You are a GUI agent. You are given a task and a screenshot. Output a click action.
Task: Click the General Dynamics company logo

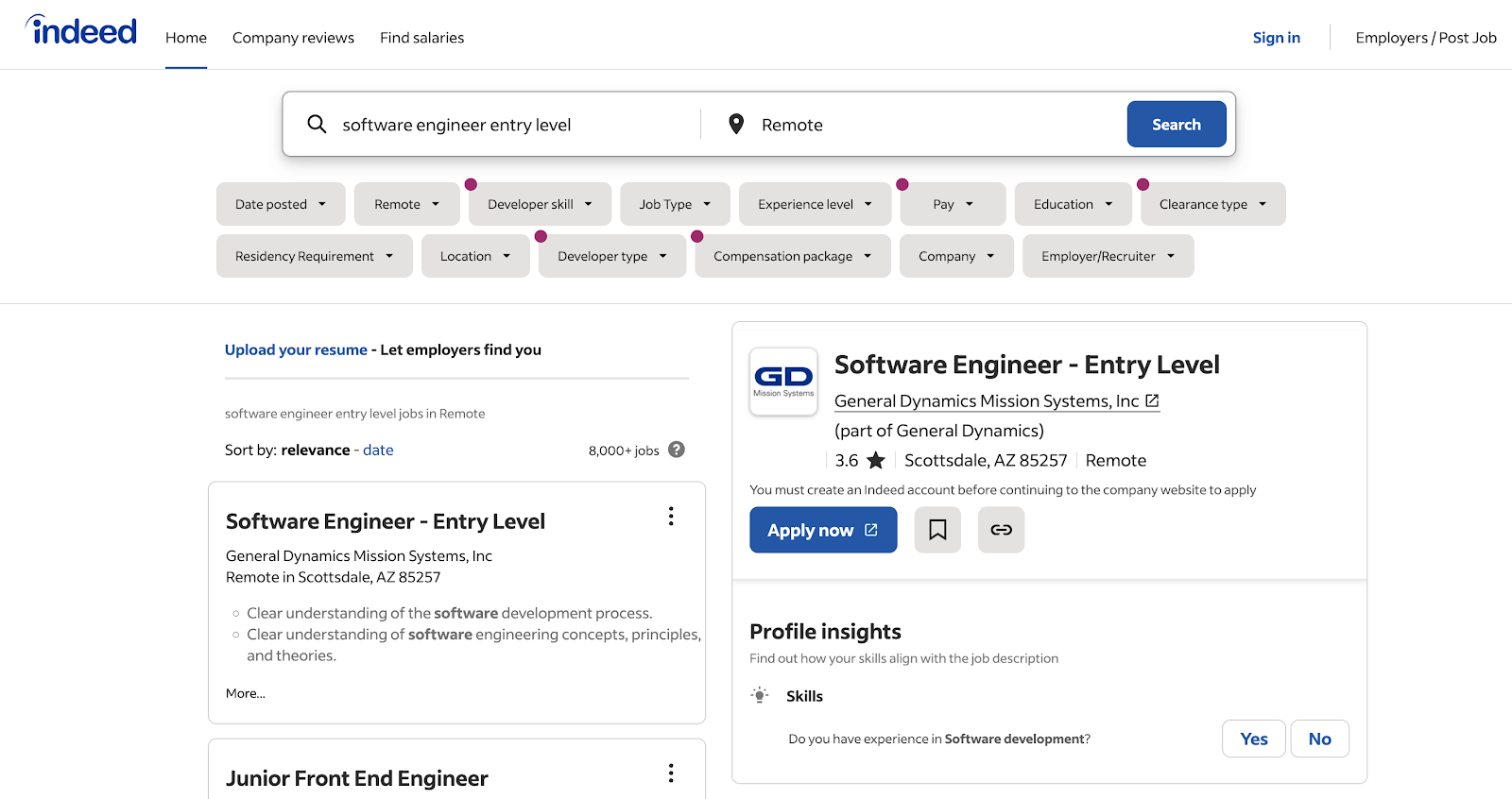coord(783,382)
